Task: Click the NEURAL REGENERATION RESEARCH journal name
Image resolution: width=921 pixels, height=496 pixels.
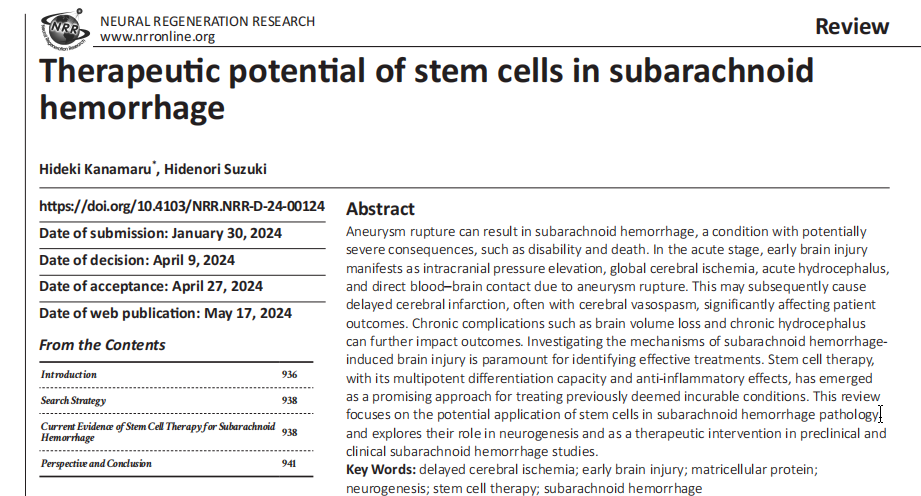Action: point(207,21)
